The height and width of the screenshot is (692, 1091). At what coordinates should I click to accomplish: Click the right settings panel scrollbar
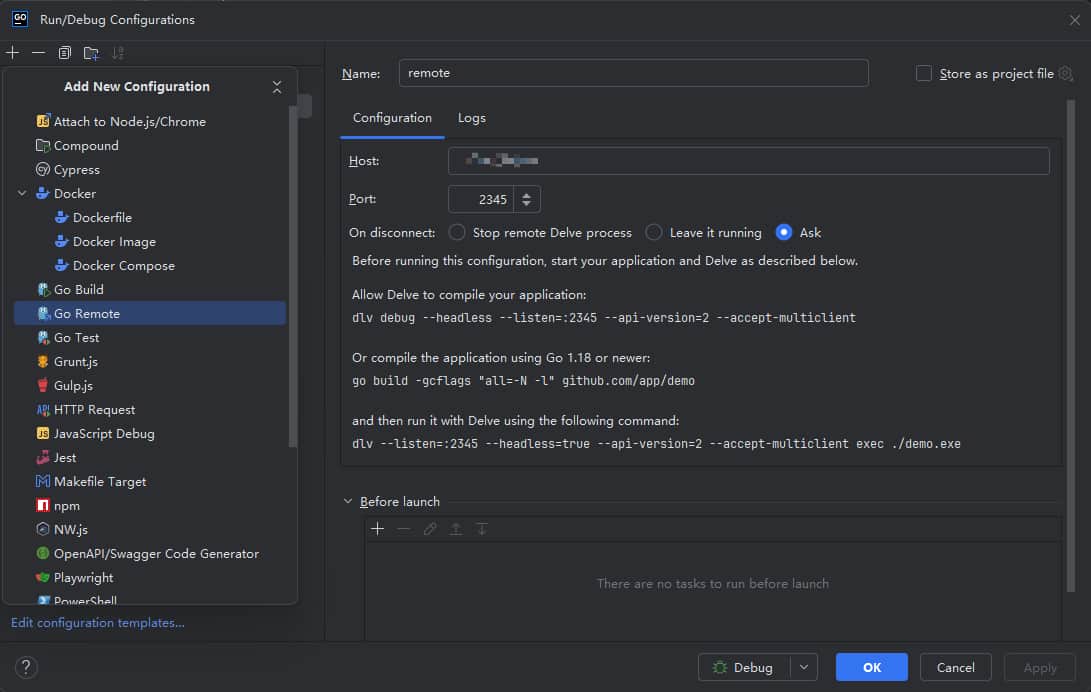tap(1071, 346)
